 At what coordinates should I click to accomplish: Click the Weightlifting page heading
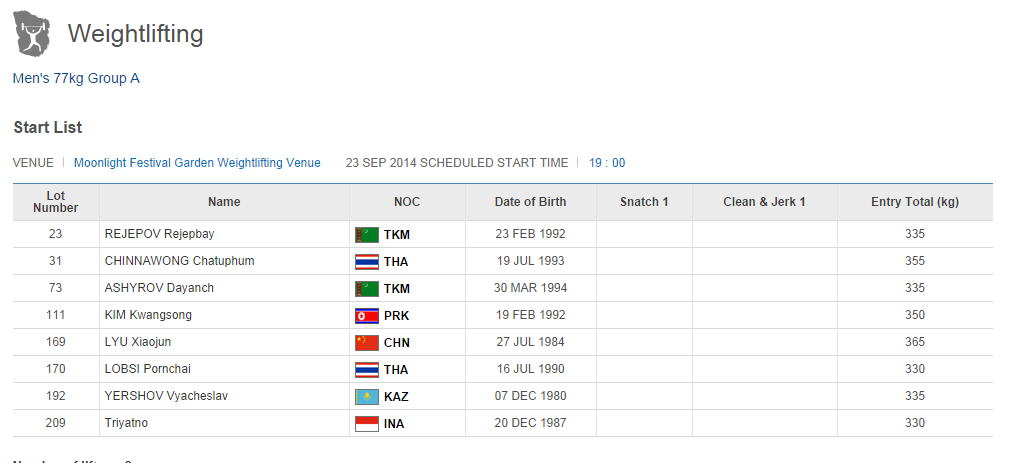click(x=135, y=35)
